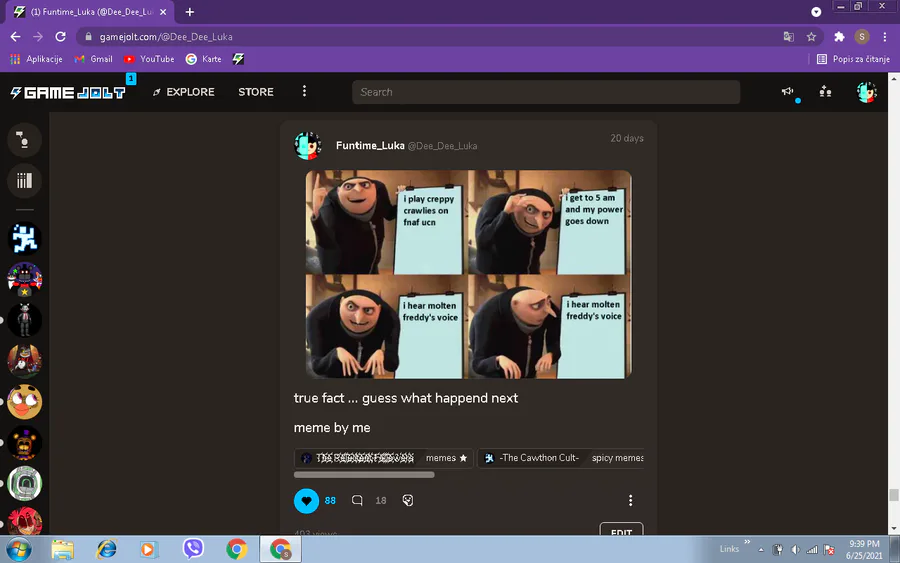Focus the Game Jolt search field
900x563 pixels.
546,92
